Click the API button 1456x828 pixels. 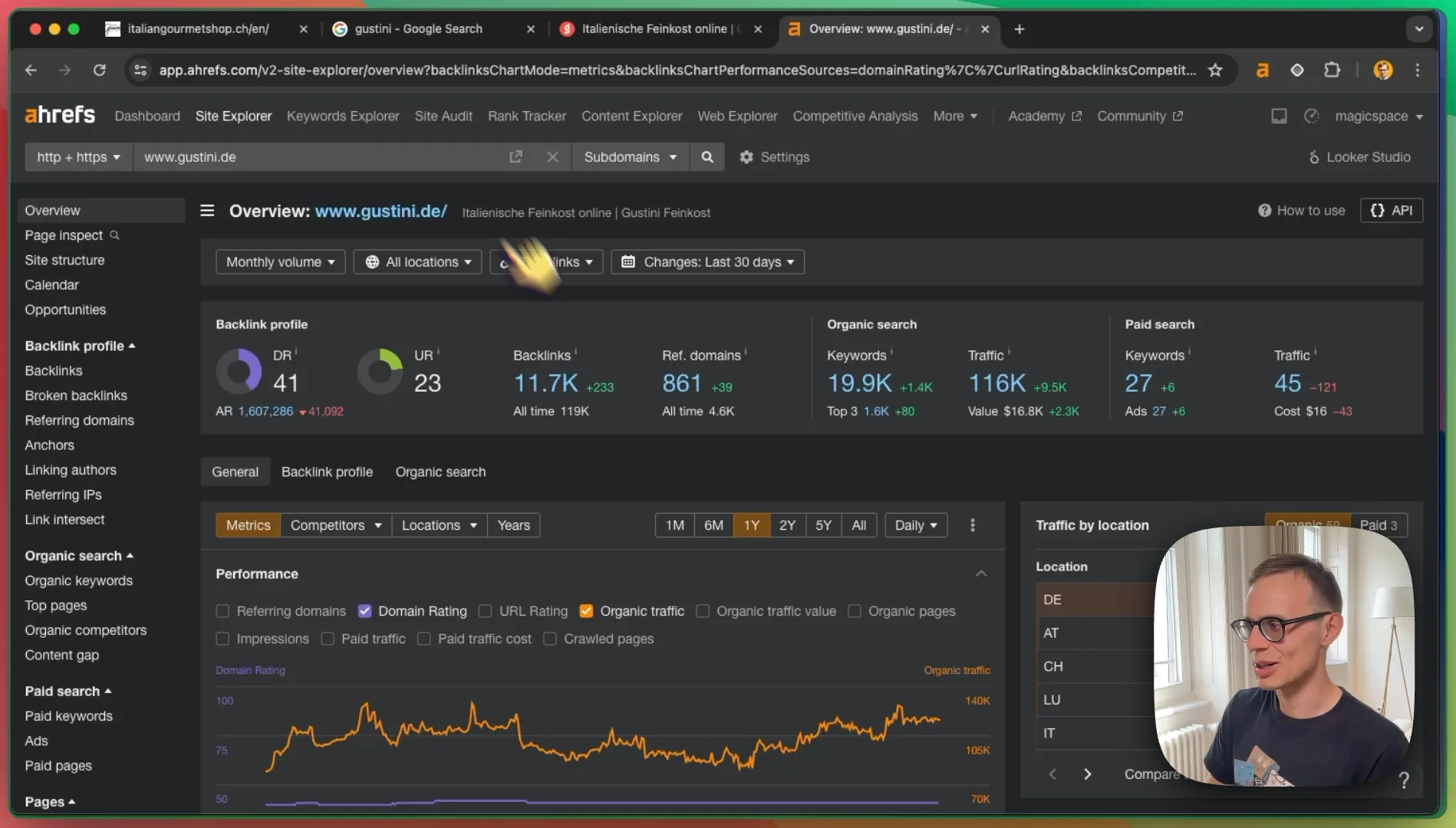[x=1392, y=211]
